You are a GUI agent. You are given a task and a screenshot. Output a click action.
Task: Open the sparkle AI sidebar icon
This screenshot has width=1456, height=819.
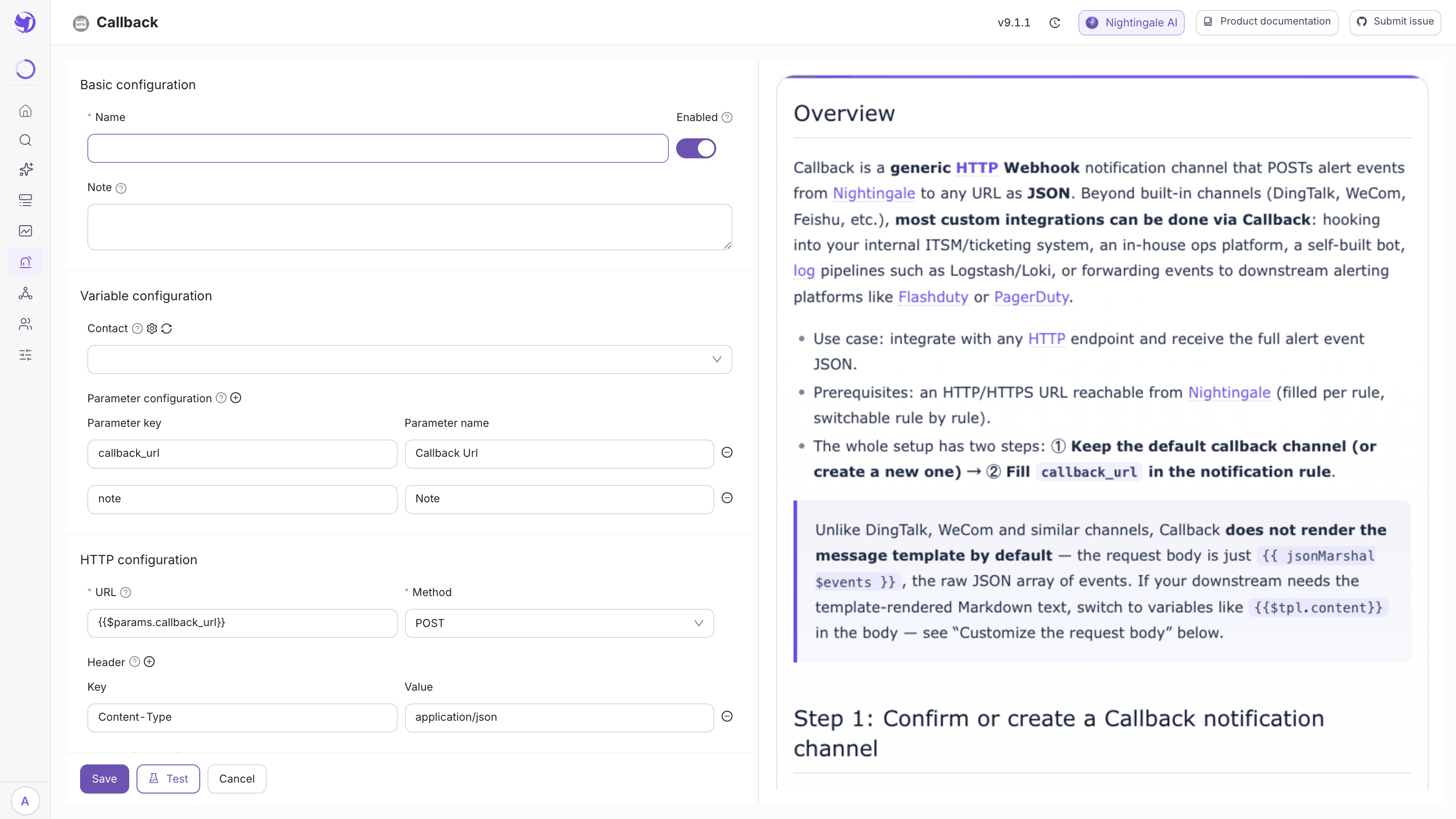pos(25,170)
